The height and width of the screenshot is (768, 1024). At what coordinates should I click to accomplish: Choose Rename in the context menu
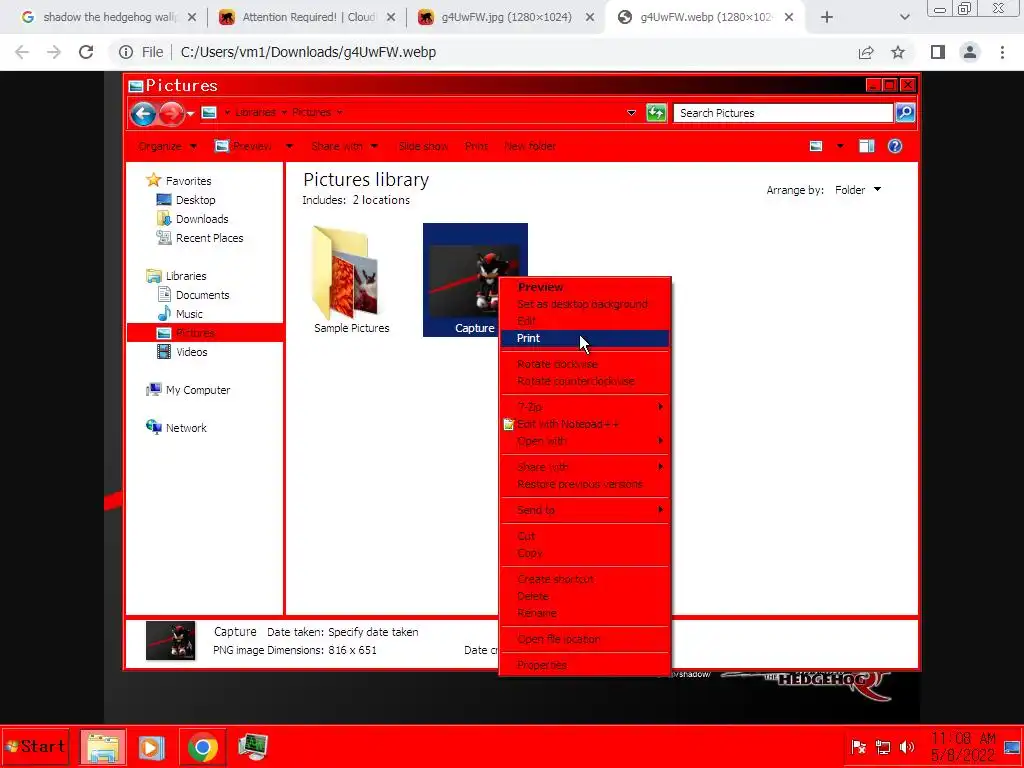[x=584, y=613]
